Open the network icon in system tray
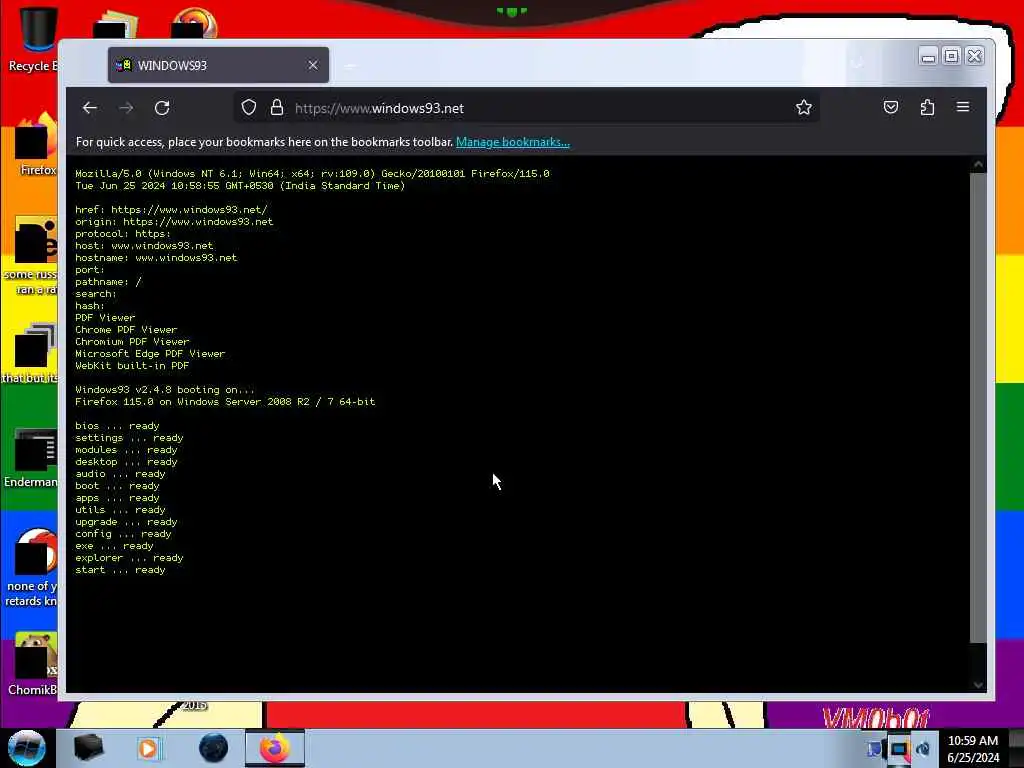 (899, 749)
